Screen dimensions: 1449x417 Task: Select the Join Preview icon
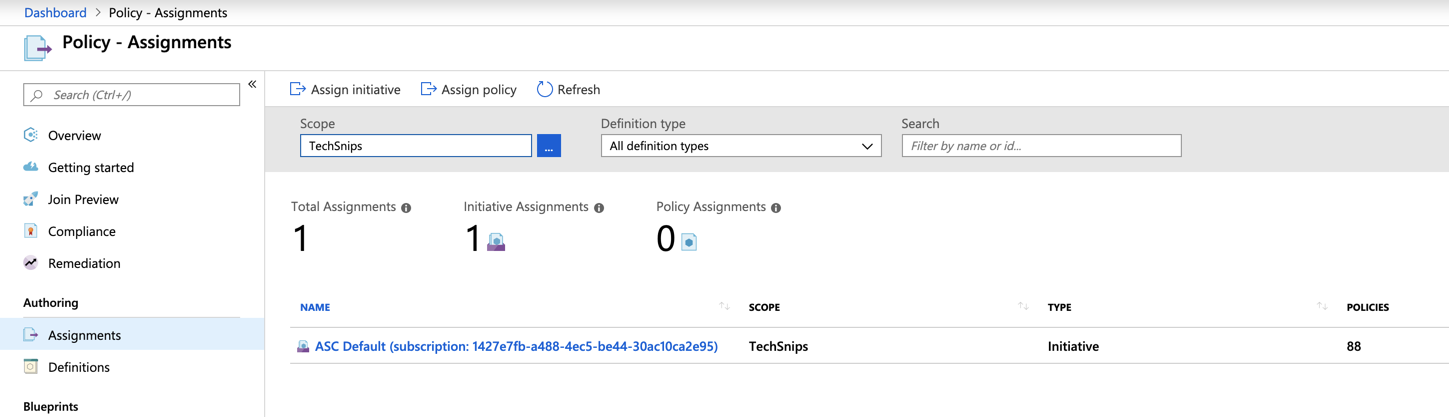pyautogui.click(x=31, y=199)
